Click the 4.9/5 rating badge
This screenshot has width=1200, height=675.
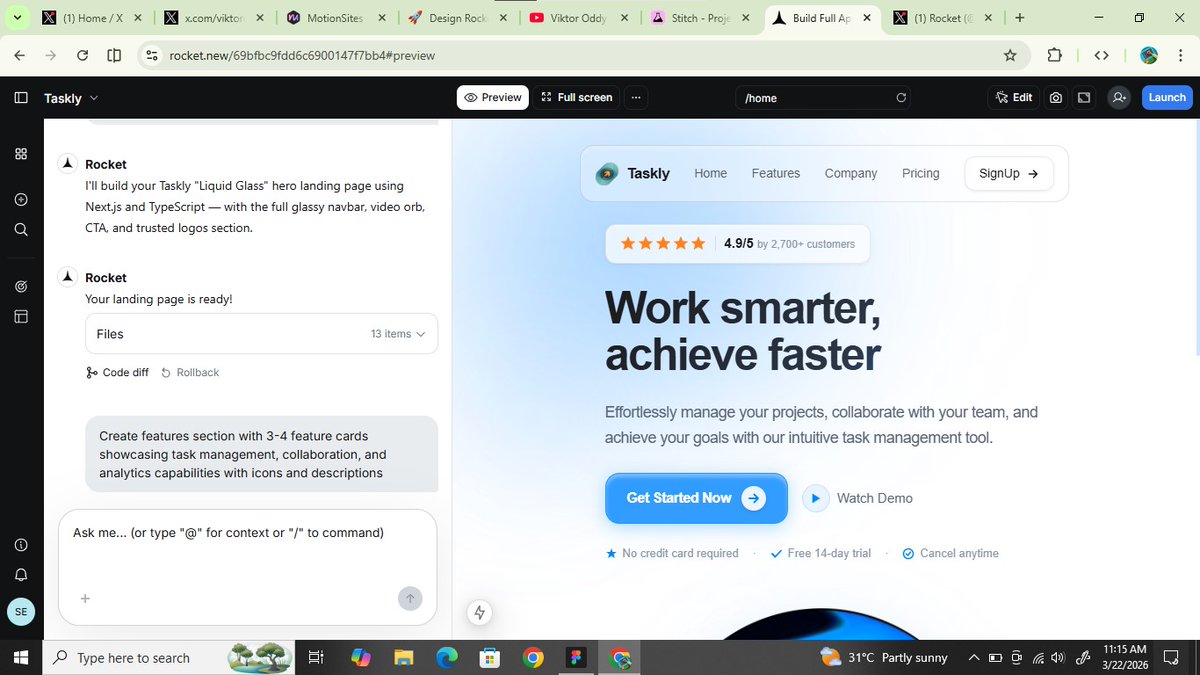coord(737,244)
